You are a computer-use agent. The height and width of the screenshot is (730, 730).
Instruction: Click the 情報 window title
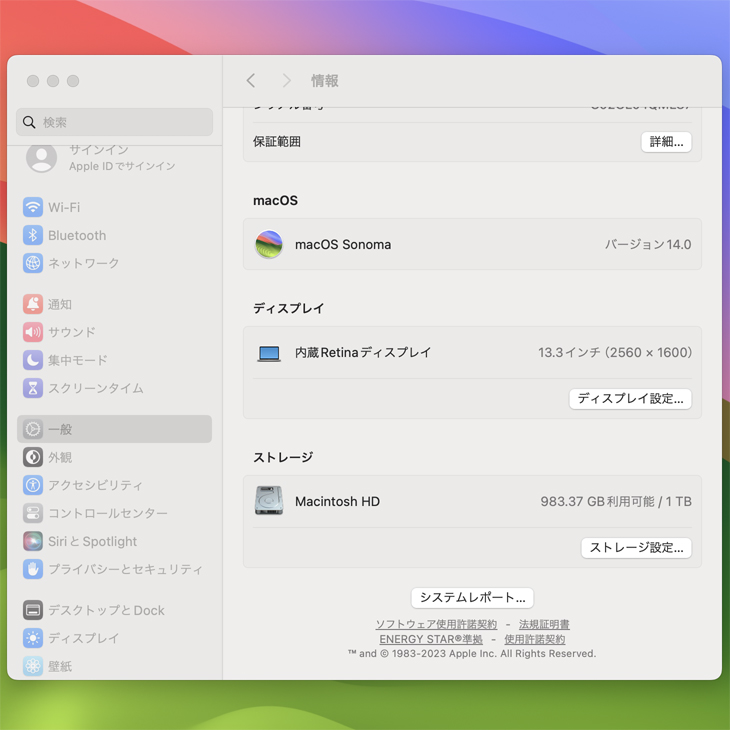coord(325,81)
